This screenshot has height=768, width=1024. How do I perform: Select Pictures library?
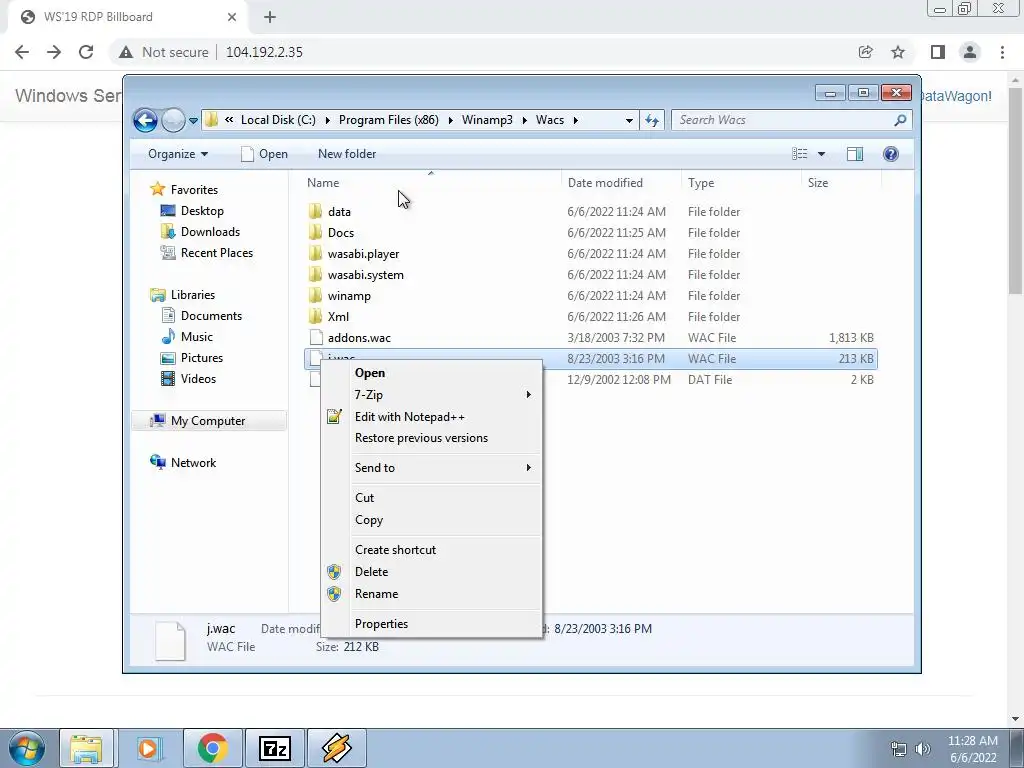pos(202,358)
